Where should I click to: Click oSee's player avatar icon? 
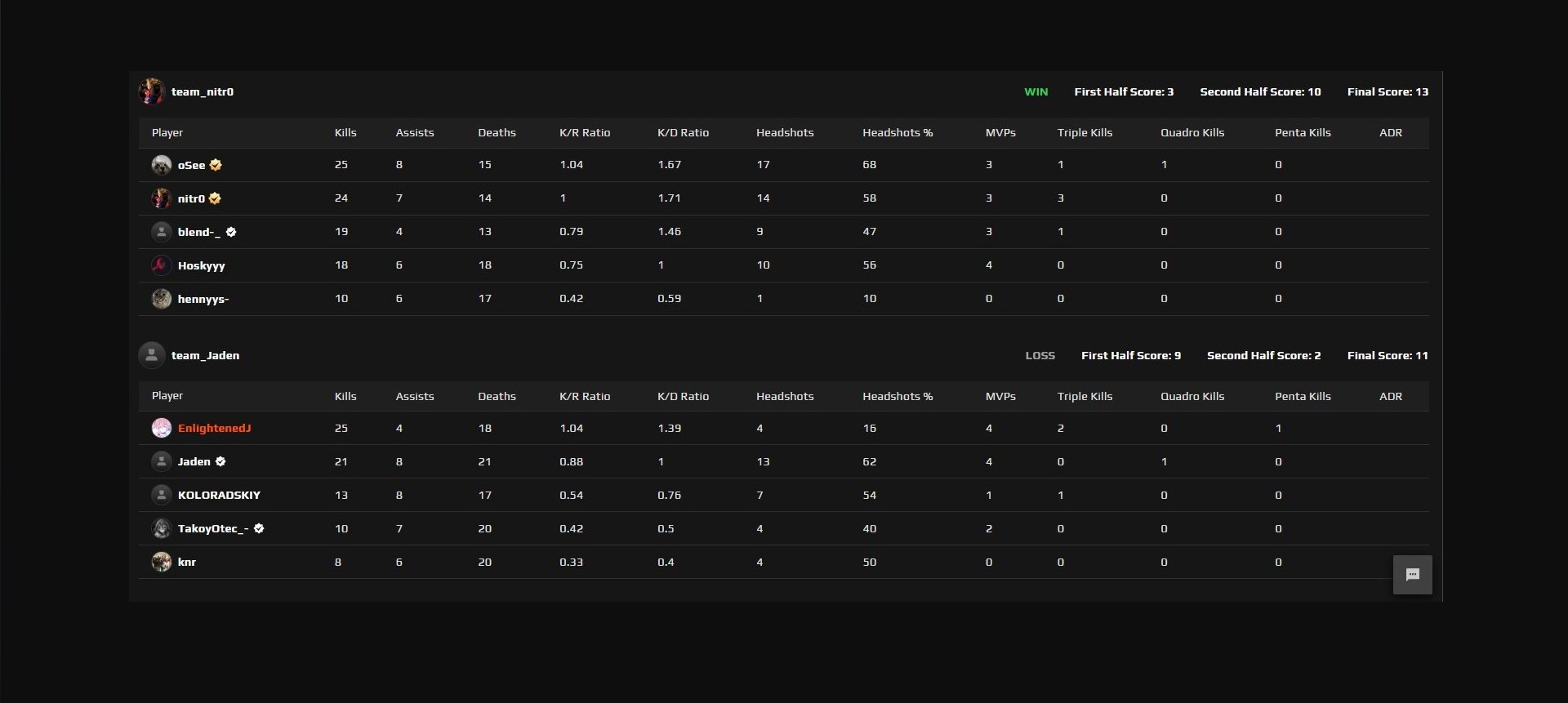pyautogui.click(x=161, y=165)
